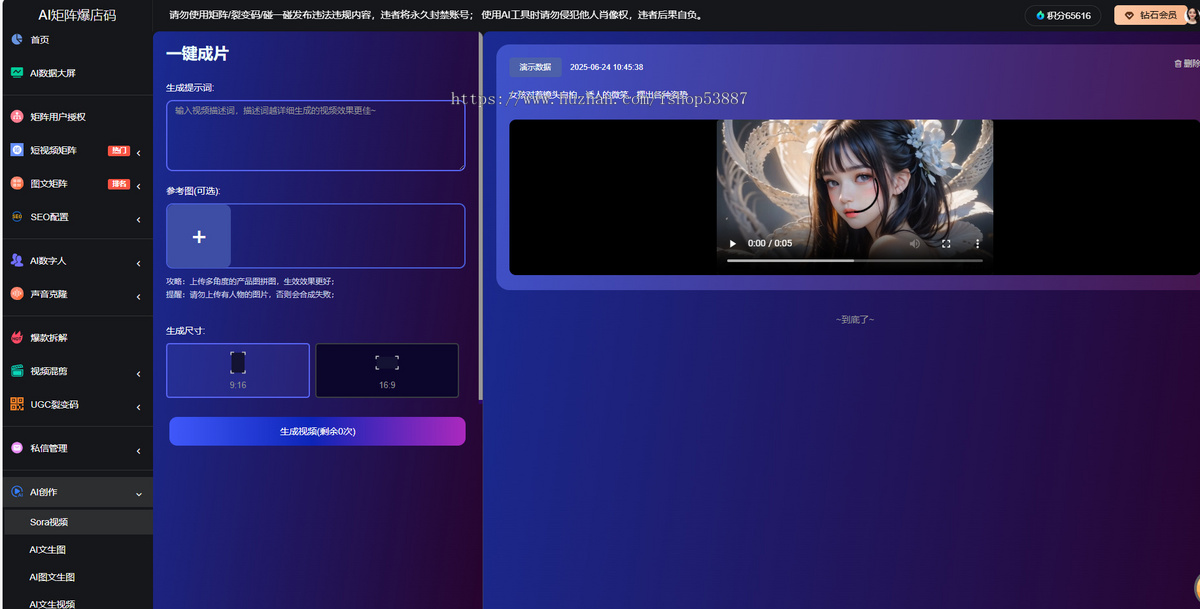This screenshot has height=609, width=1200.
Task: Click the AI矩阵爆店码 logo title
Action: point(77,15)
